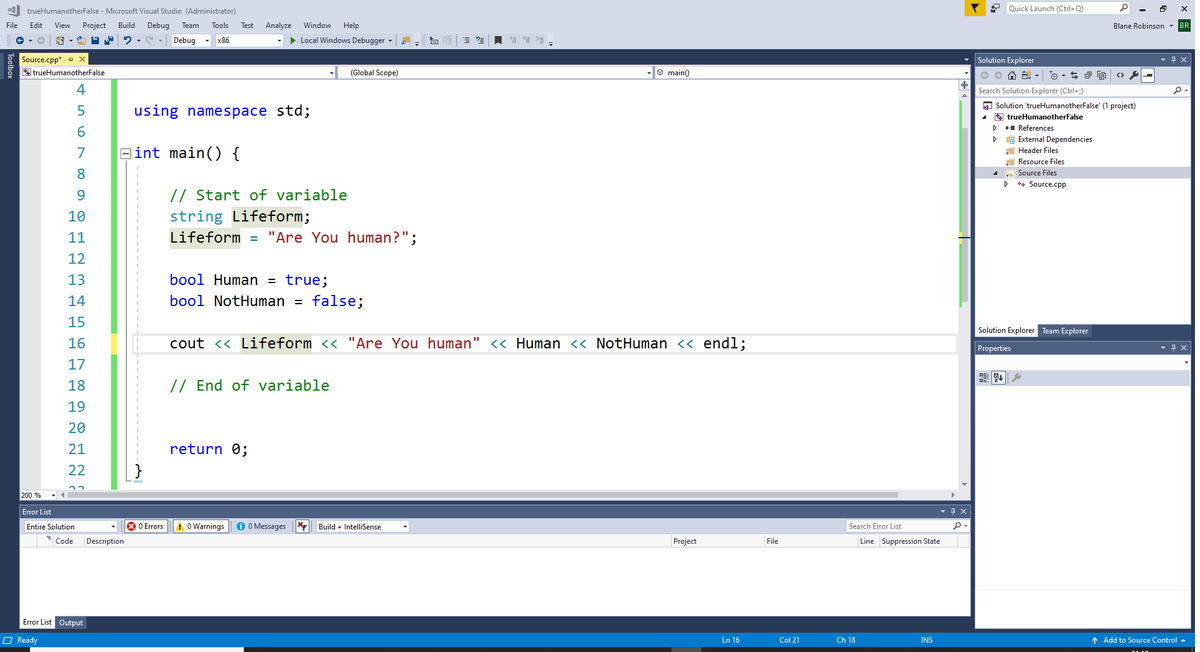
Task: Click the Alphabetical sort icon in Properties
Action: tap(998, 377)
